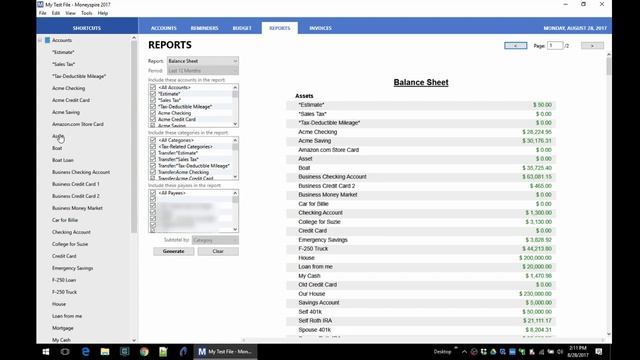Collapse the Accounts tree in sidebar
This screenshot has height=360, width=640.
(40, 40)
